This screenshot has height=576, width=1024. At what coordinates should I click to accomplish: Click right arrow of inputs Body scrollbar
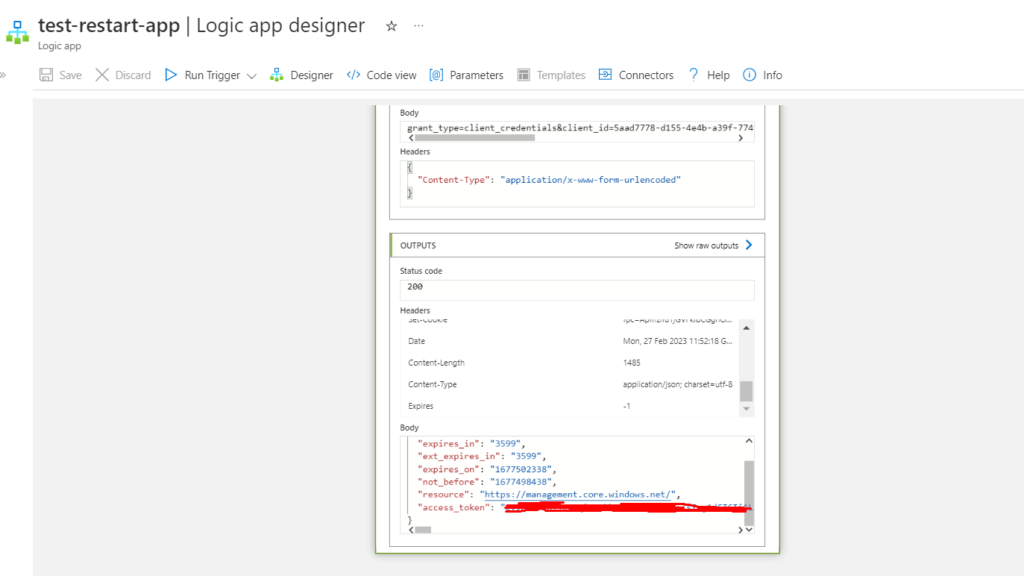coord(741,138)
